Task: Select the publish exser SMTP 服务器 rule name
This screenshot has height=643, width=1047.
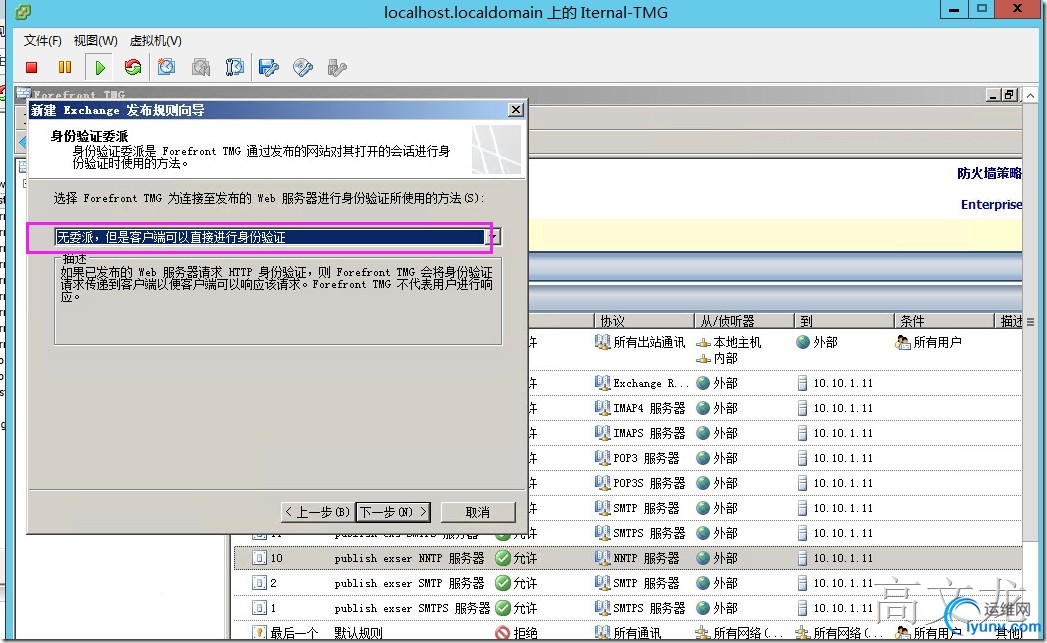Action: click(409, 583)
